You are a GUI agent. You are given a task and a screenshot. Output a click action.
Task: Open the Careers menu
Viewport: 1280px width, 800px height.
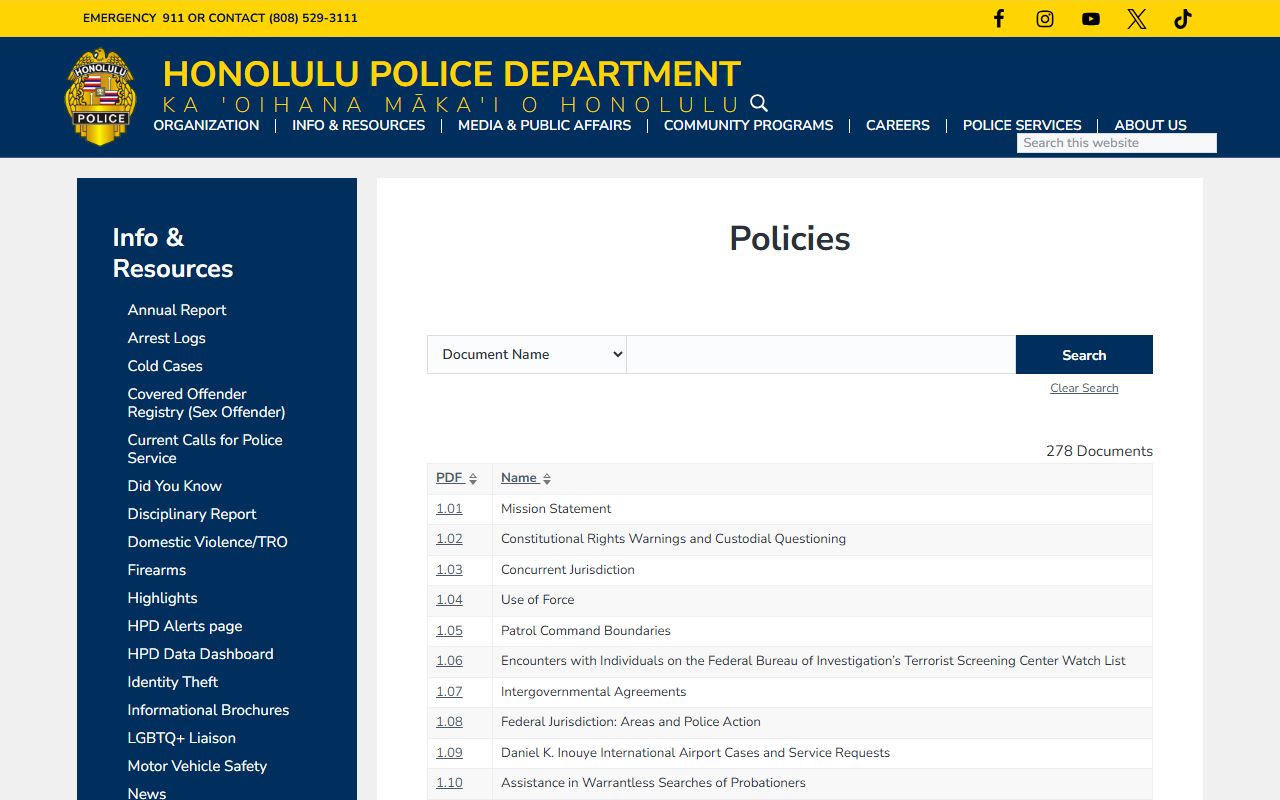(x=898, y=125)
